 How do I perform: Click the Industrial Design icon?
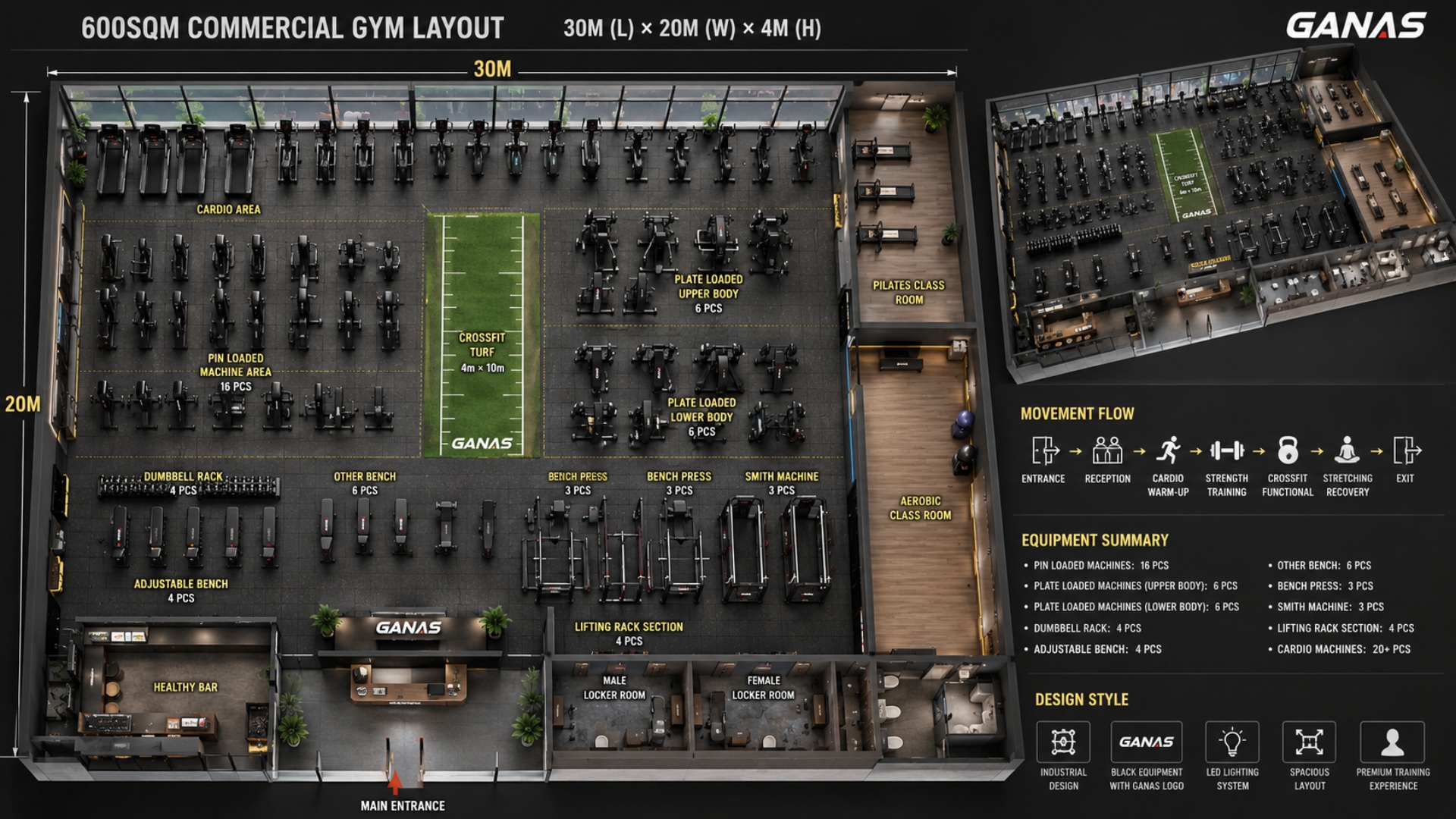pos(1063,742)
